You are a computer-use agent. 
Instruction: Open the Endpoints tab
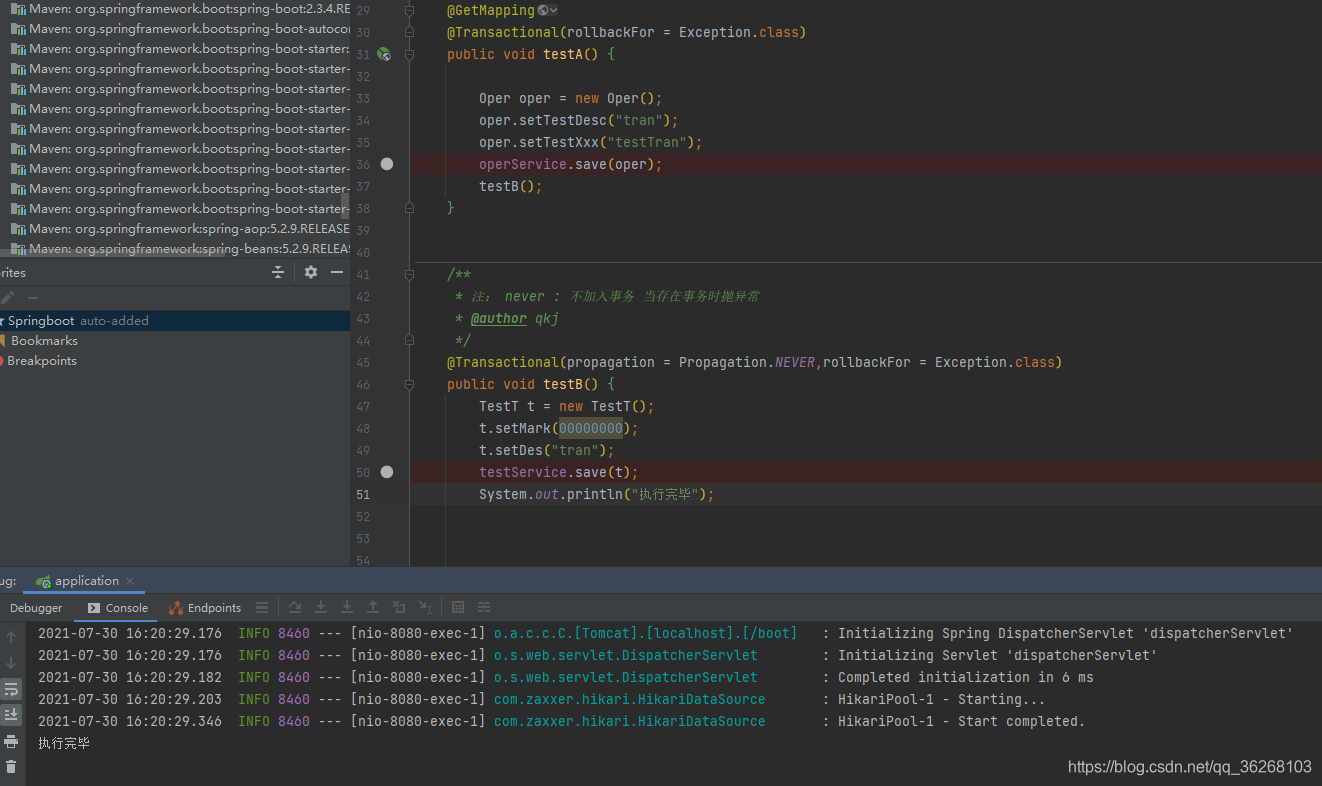tap(205, 608)
